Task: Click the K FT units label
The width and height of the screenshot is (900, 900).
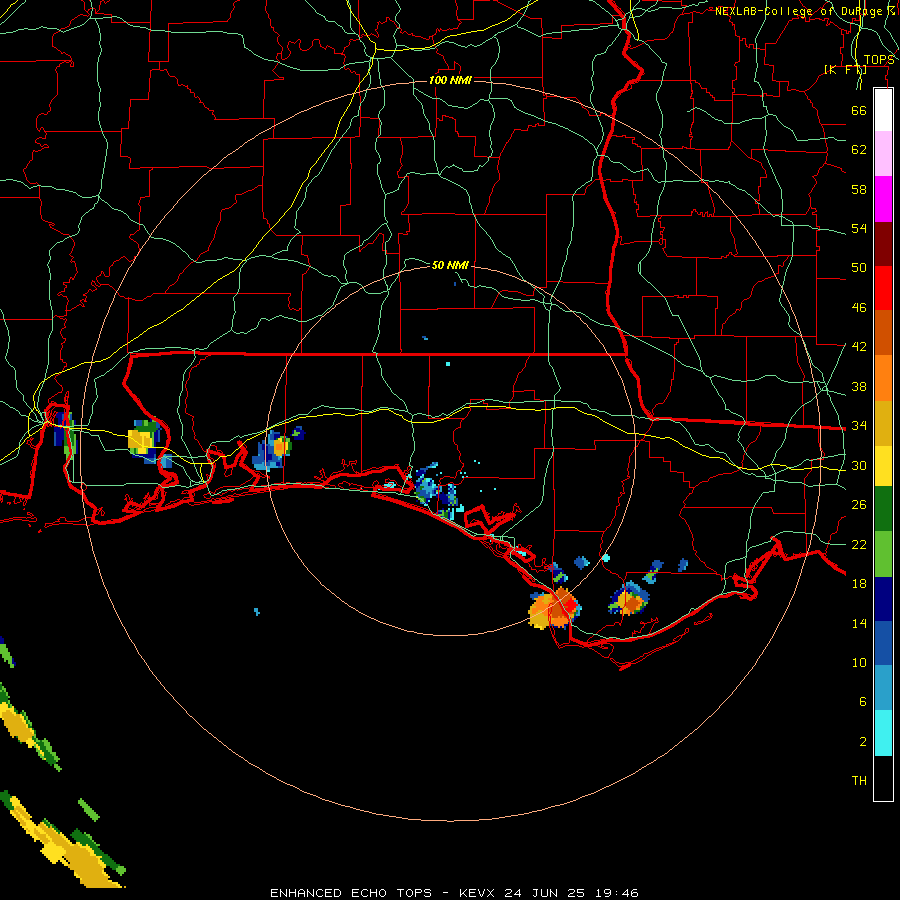Action: [x=845, y=69]
